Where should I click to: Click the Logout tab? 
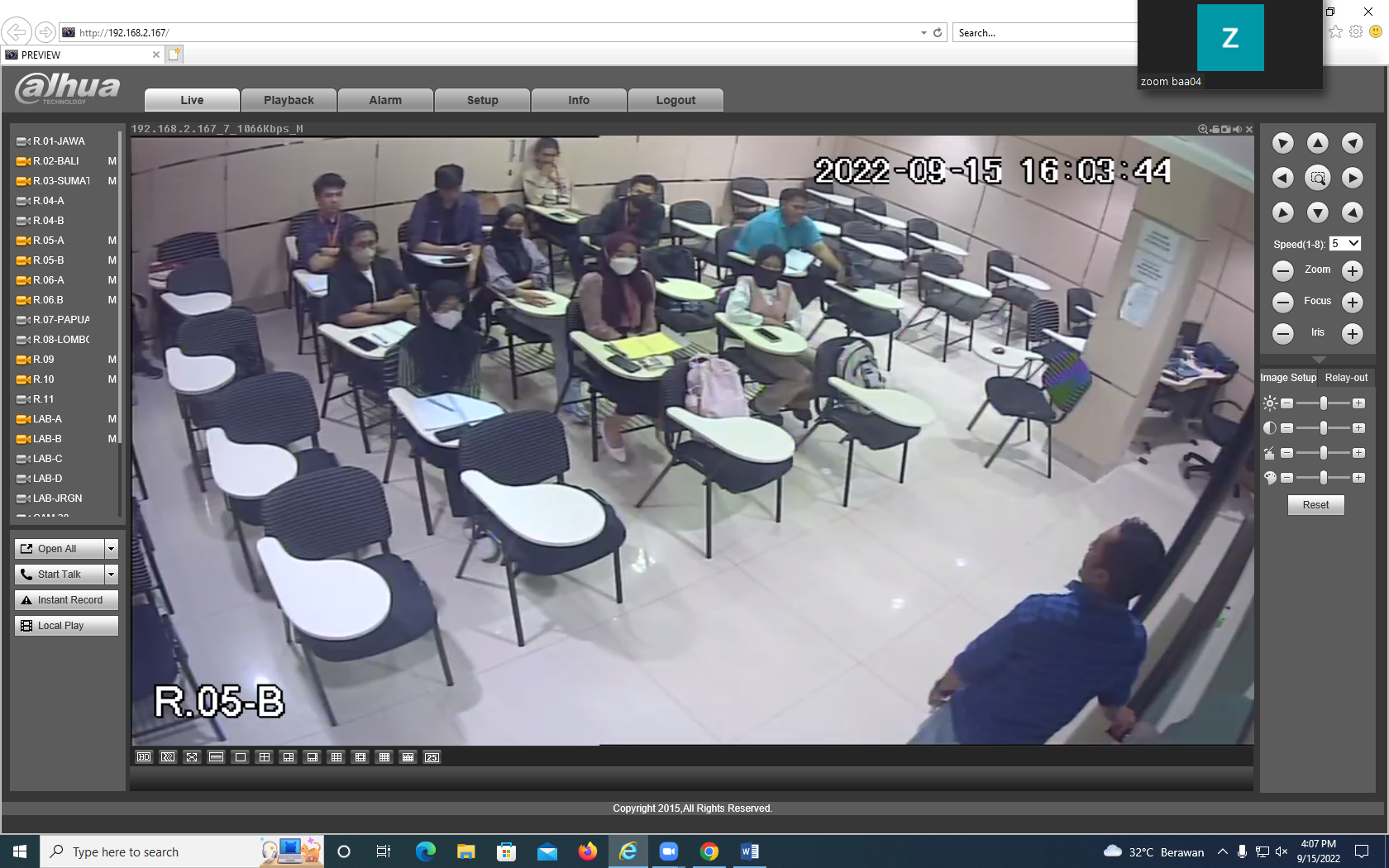pos(675,100)
